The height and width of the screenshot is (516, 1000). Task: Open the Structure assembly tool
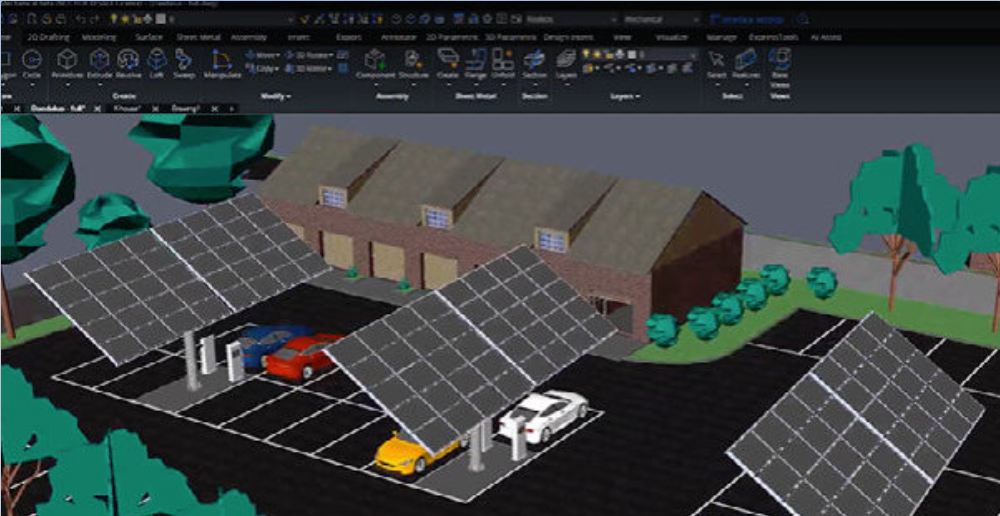point(413,65)
